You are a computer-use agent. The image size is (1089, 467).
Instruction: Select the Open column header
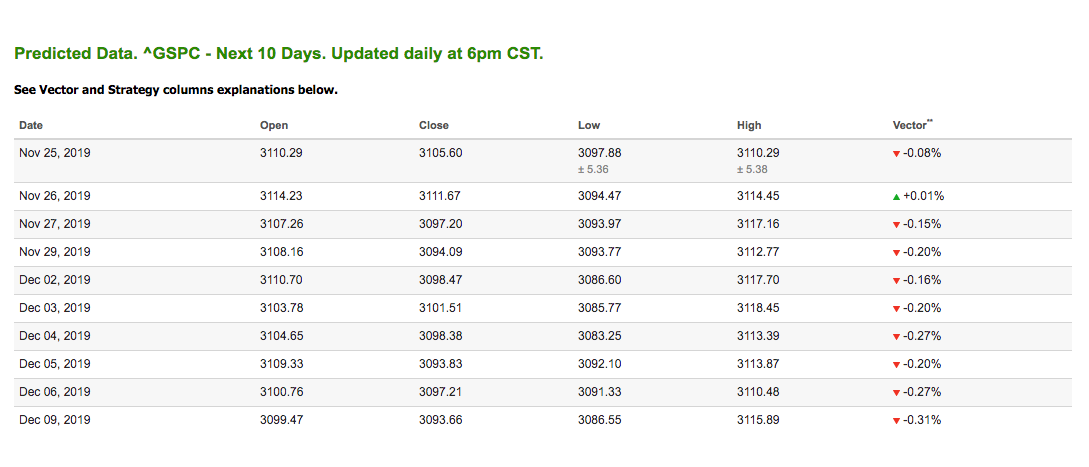274,126
